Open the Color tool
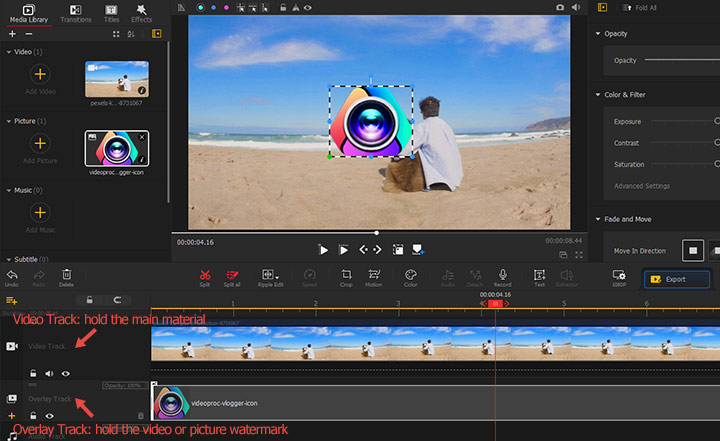This screenshot has height=441, width=720. 411,276
